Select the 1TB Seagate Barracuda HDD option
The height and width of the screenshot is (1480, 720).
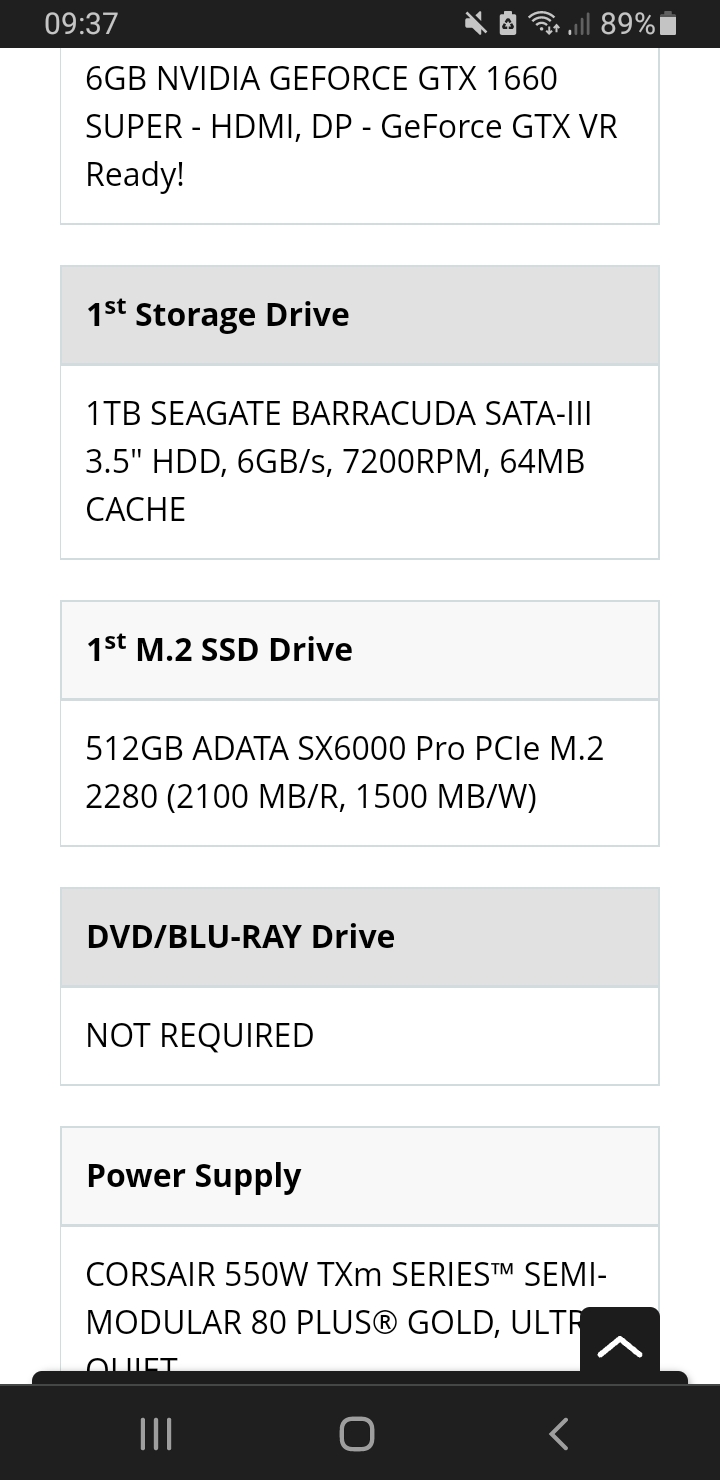click(x=360, y=462)
